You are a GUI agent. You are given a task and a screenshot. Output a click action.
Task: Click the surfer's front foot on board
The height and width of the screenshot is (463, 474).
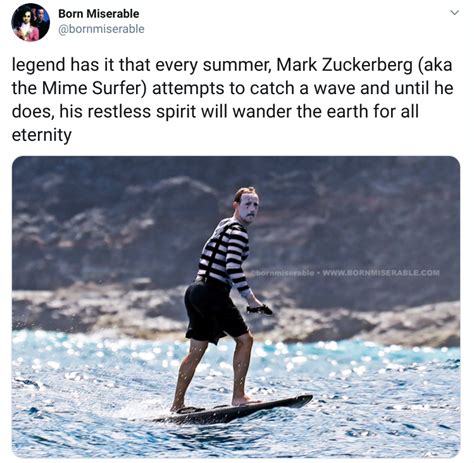click(245, 400)
